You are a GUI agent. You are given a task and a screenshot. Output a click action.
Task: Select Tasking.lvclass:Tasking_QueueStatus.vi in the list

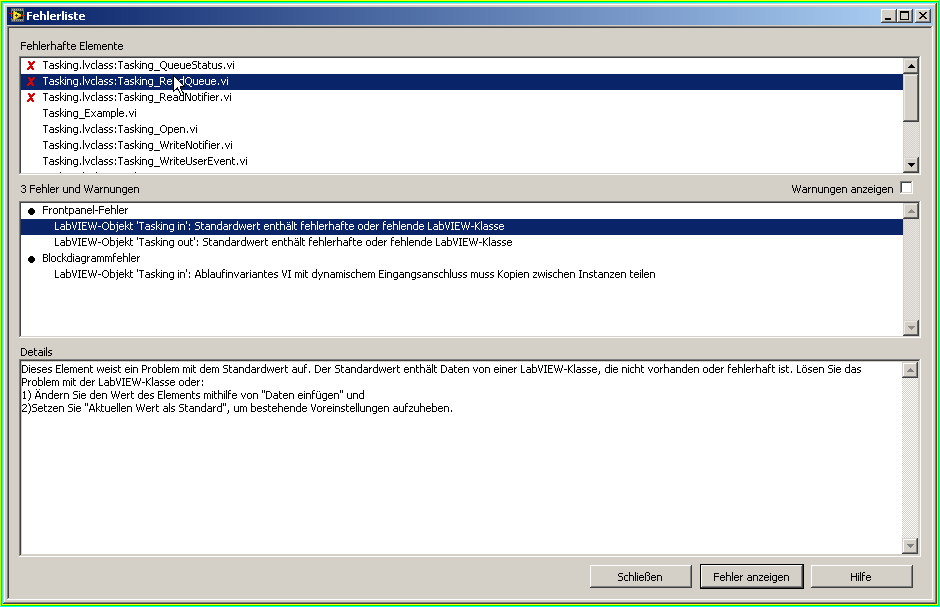(462, 65)
